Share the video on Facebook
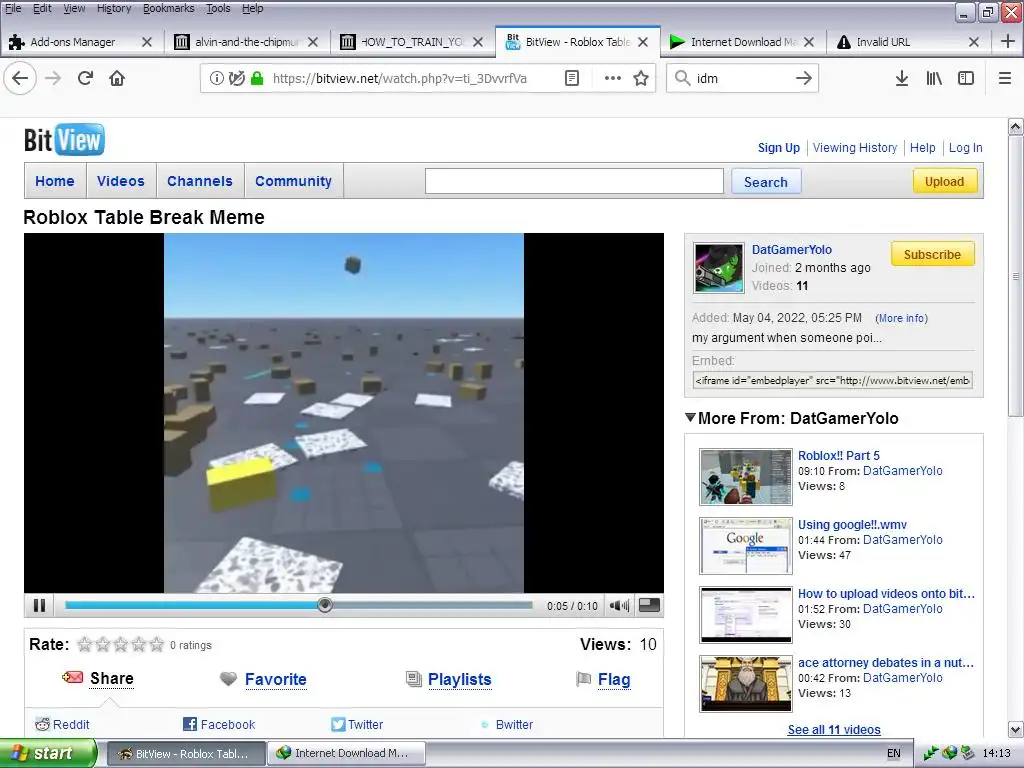The image size is (1024, 768). coord(219,724)
